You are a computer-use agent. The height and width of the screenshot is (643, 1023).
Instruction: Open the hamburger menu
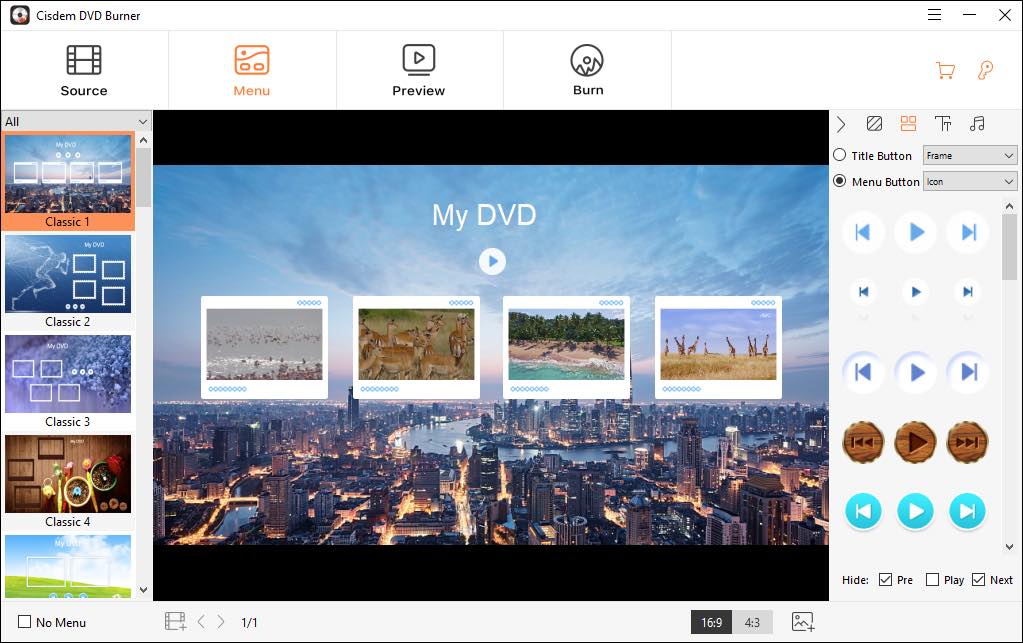tap(933, 15)
